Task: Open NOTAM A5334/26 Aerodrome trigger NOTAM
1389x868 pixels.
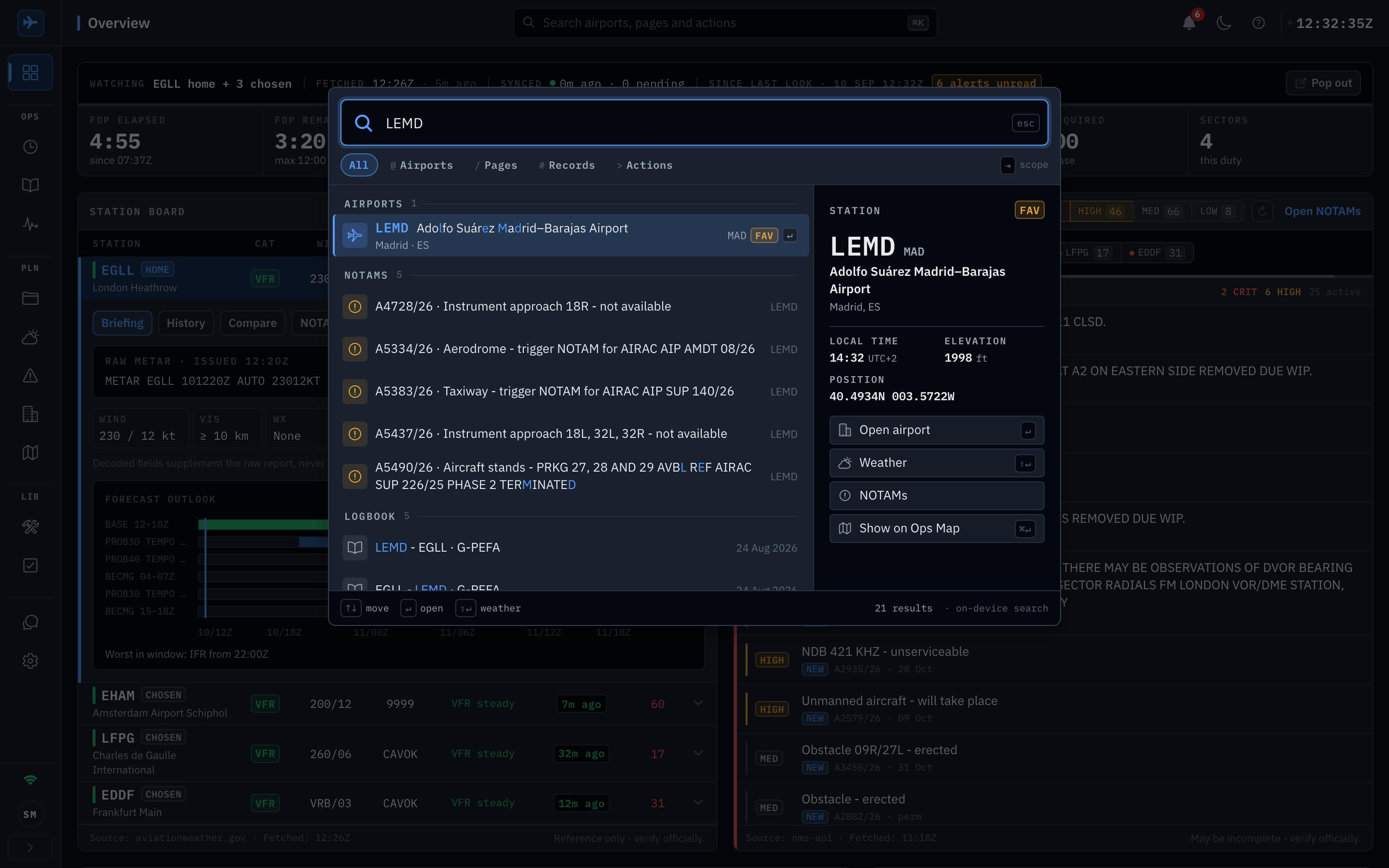Action: coord(571,349)
